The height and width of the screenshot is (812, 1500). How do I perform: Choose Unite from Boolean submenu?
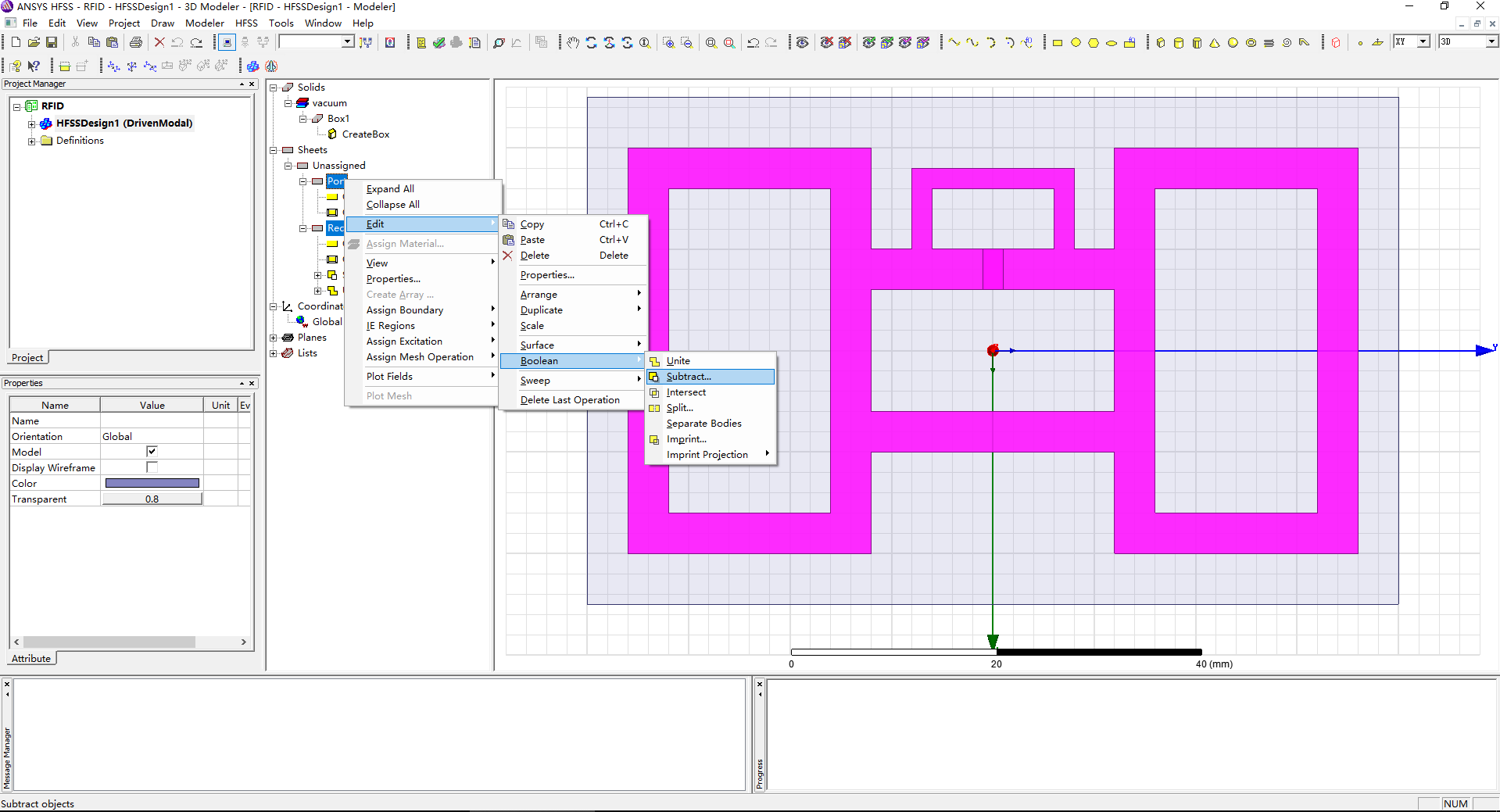click(x=678, y=361)
